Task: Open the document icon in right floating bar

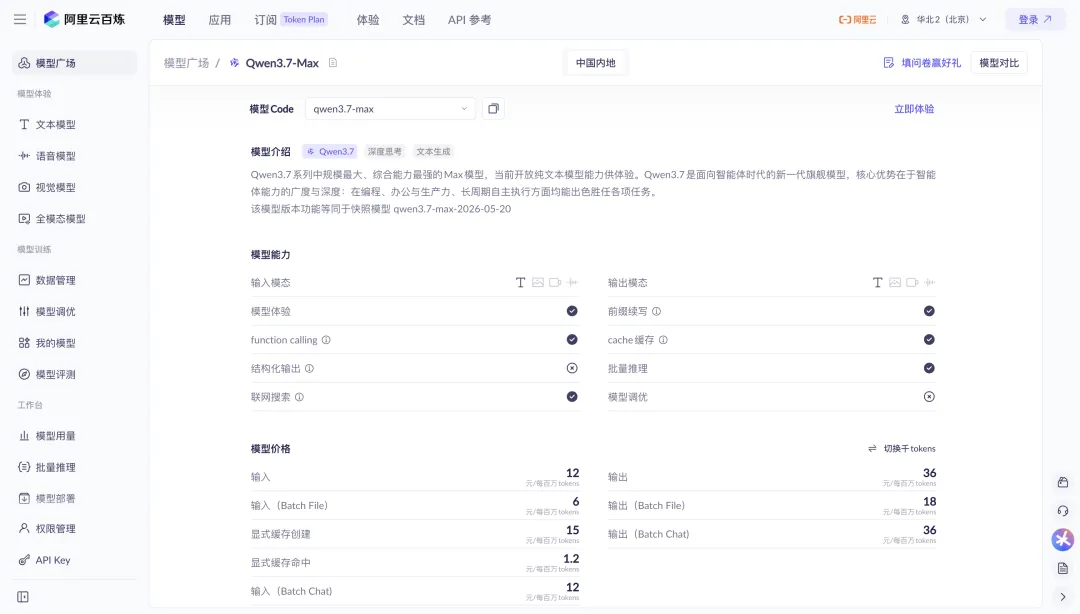Action: (1063, 569)
